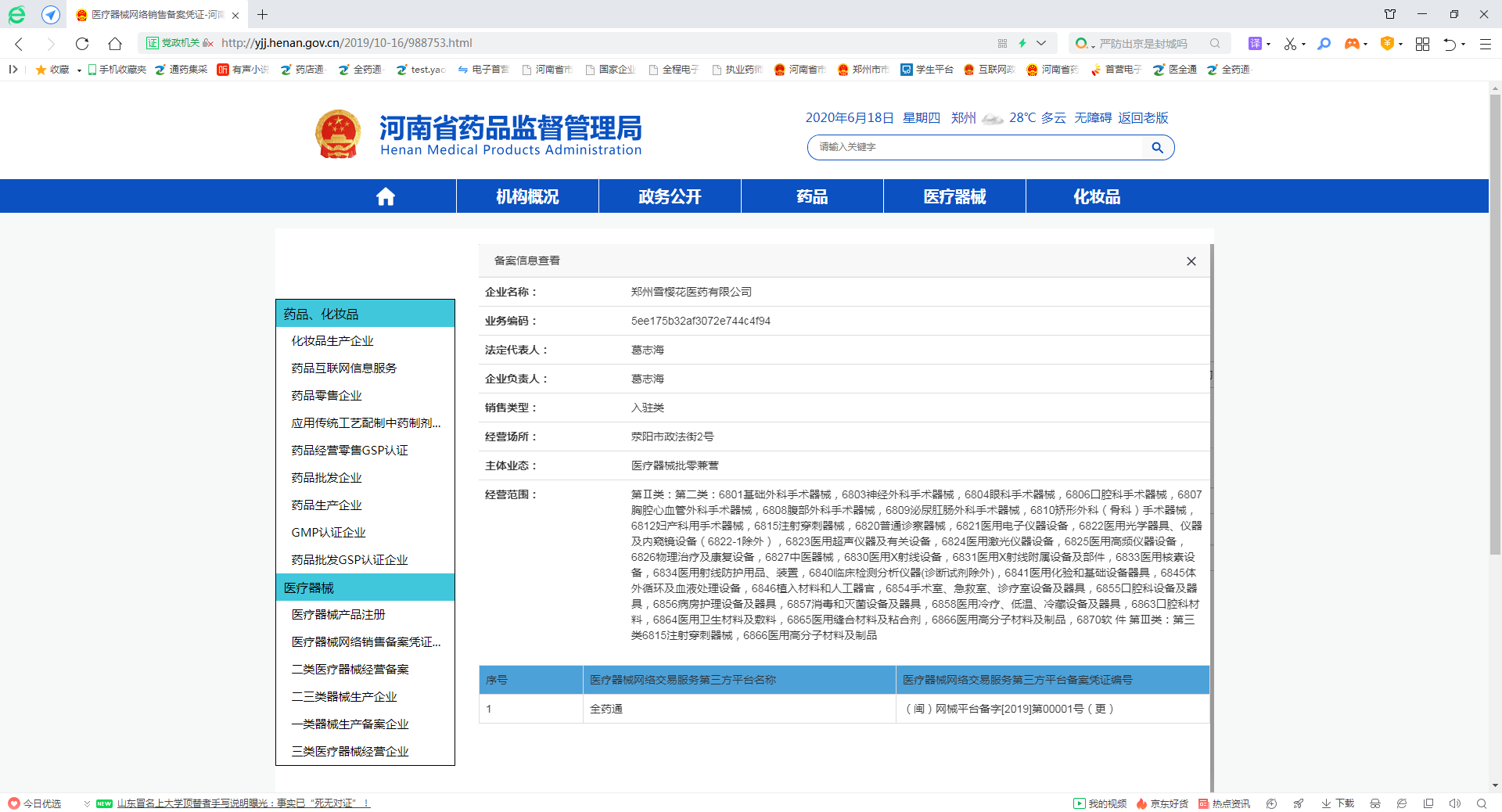Click the 全药通 platform table cell

point(739,709)
